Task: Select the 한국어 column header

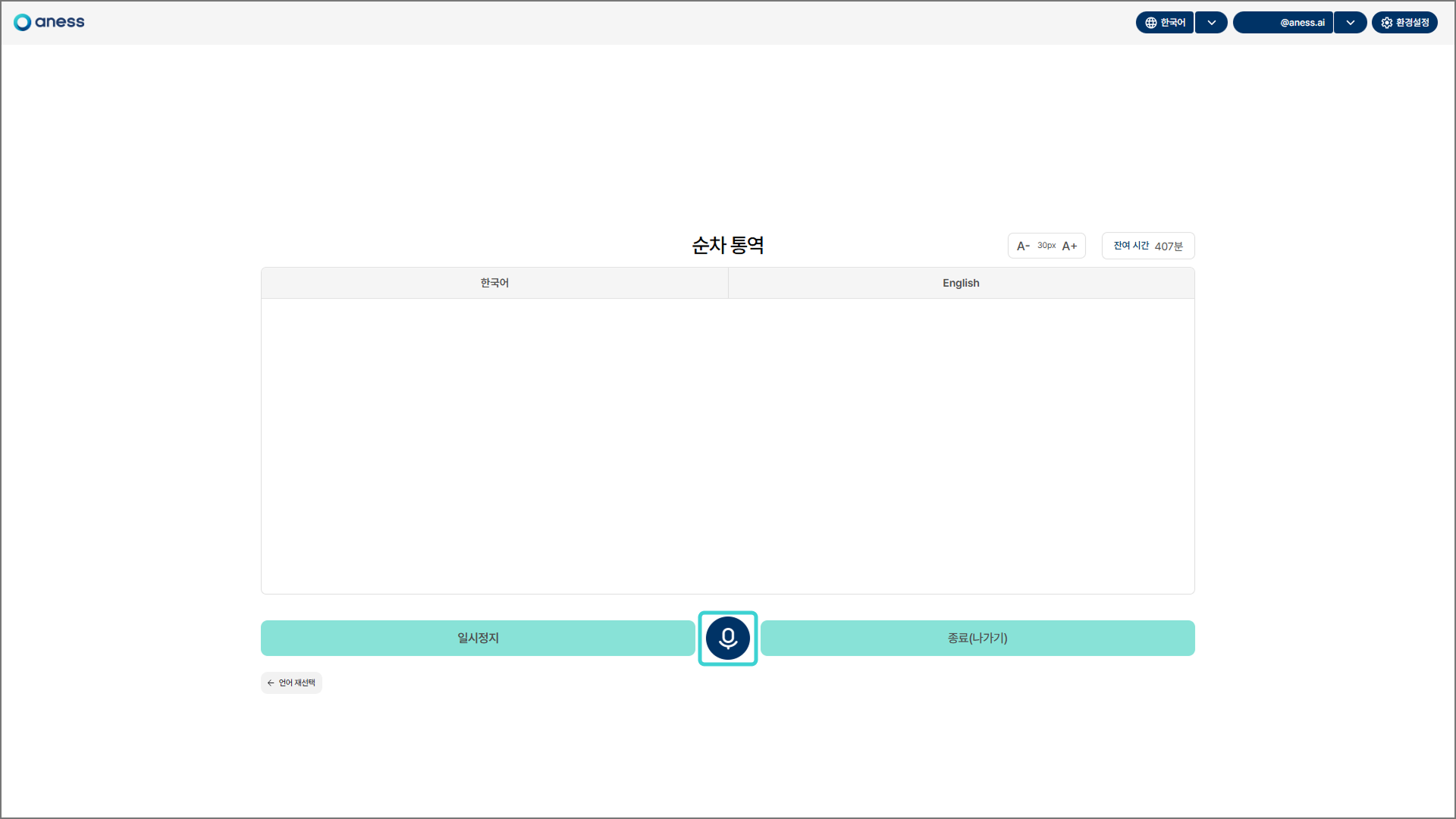Action: pyautogui.click(x=494, y=283)
